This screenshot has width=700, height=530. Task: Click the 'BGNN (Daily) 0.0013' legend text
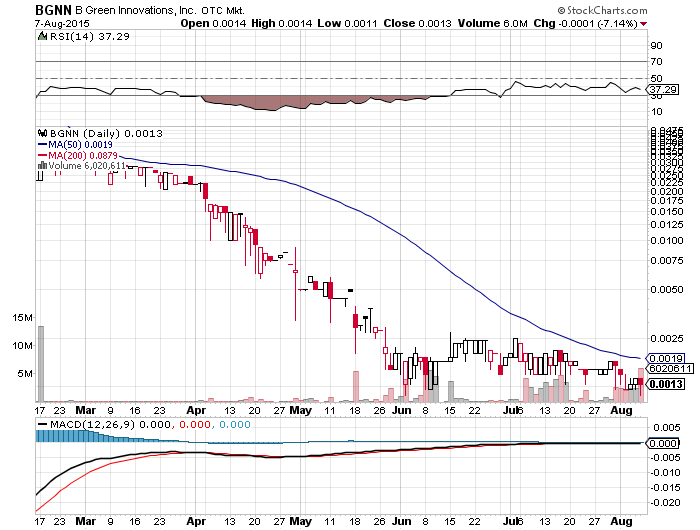pyautogui.click(x=106, y=133)
